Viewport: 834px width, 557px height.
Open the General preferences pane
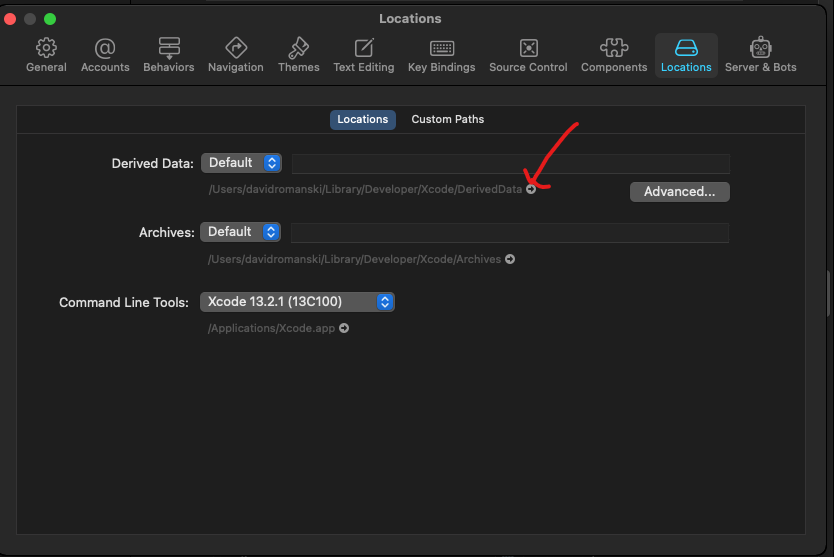46,55
